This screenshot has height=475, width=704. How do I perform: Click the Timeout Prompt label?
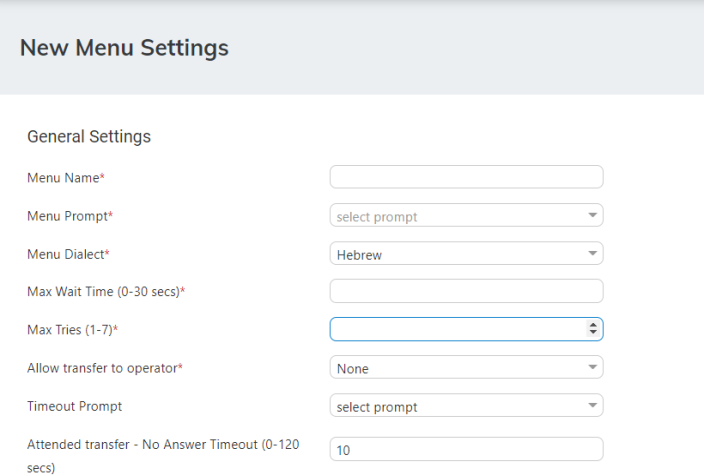[75, 407]
